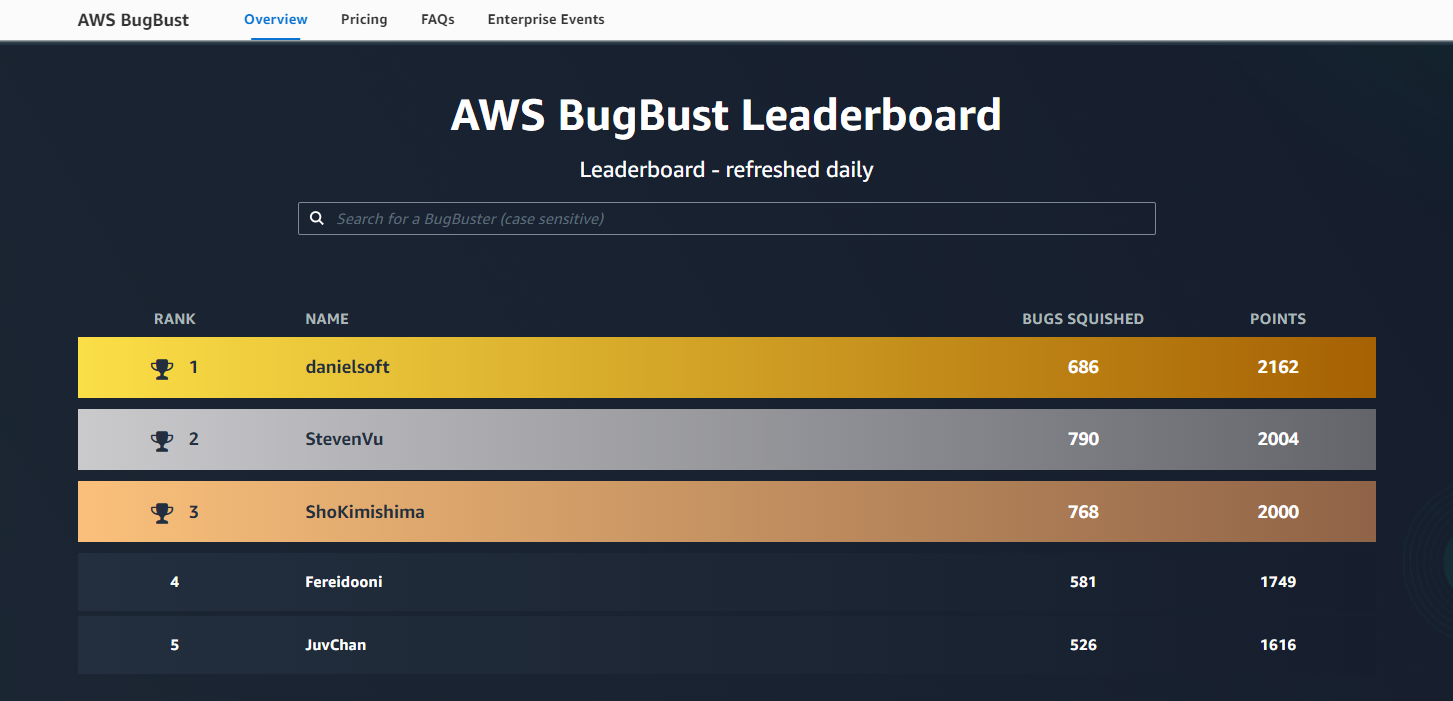Select the name danielsoft

[347, 367]
